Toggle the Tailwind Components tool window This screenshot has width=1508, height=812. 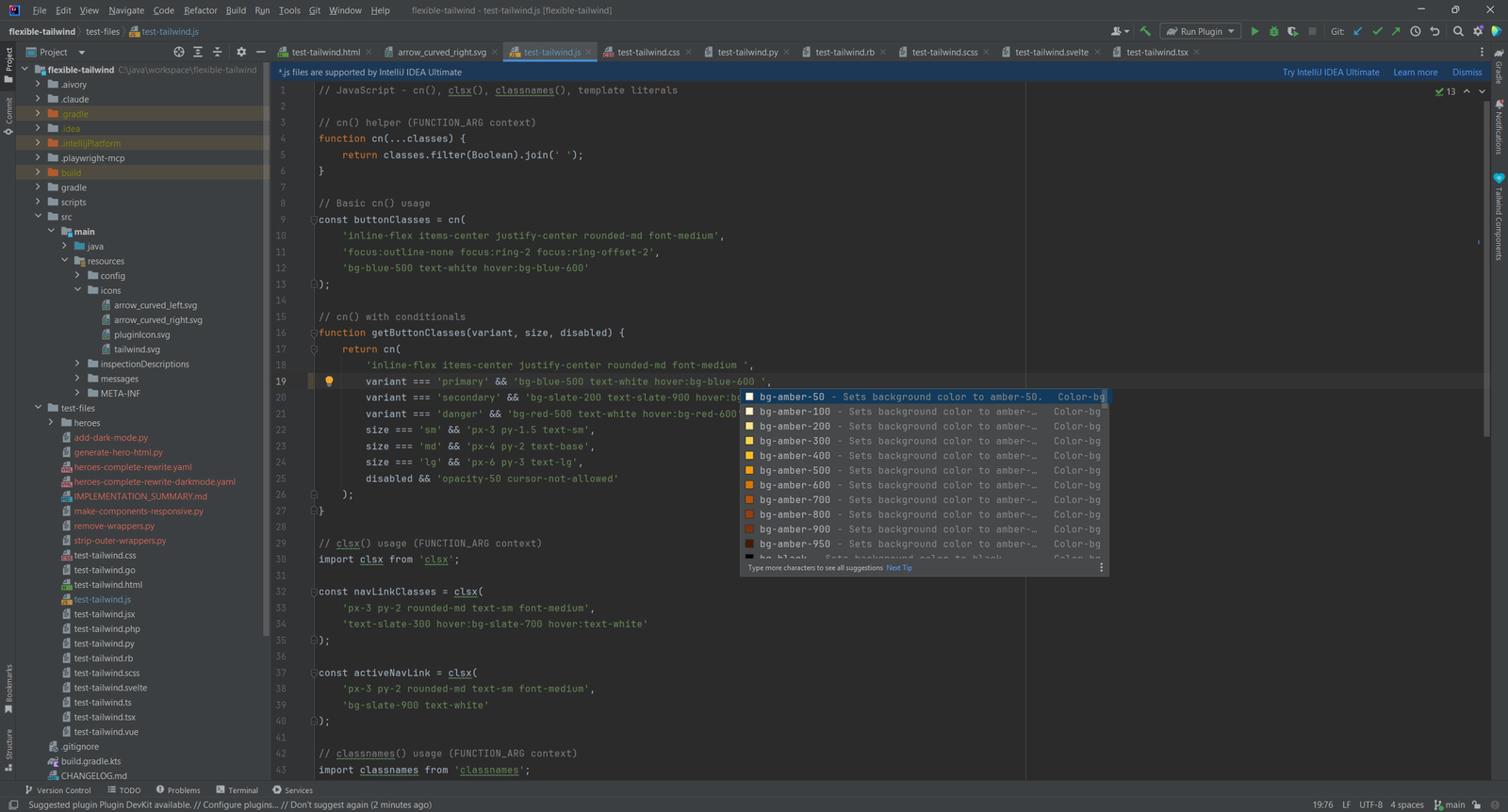1499,217
